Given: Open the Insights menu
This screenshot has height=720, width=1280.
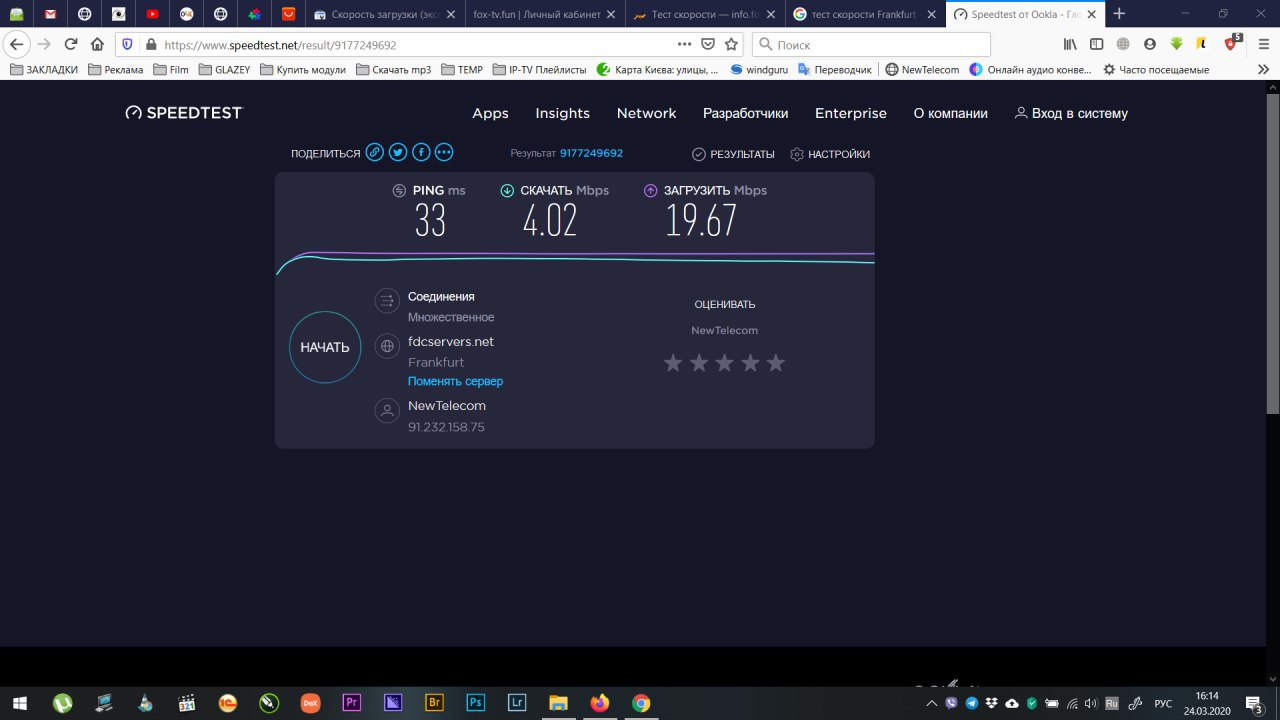Looking at the screenshot, I should (562, 113).
